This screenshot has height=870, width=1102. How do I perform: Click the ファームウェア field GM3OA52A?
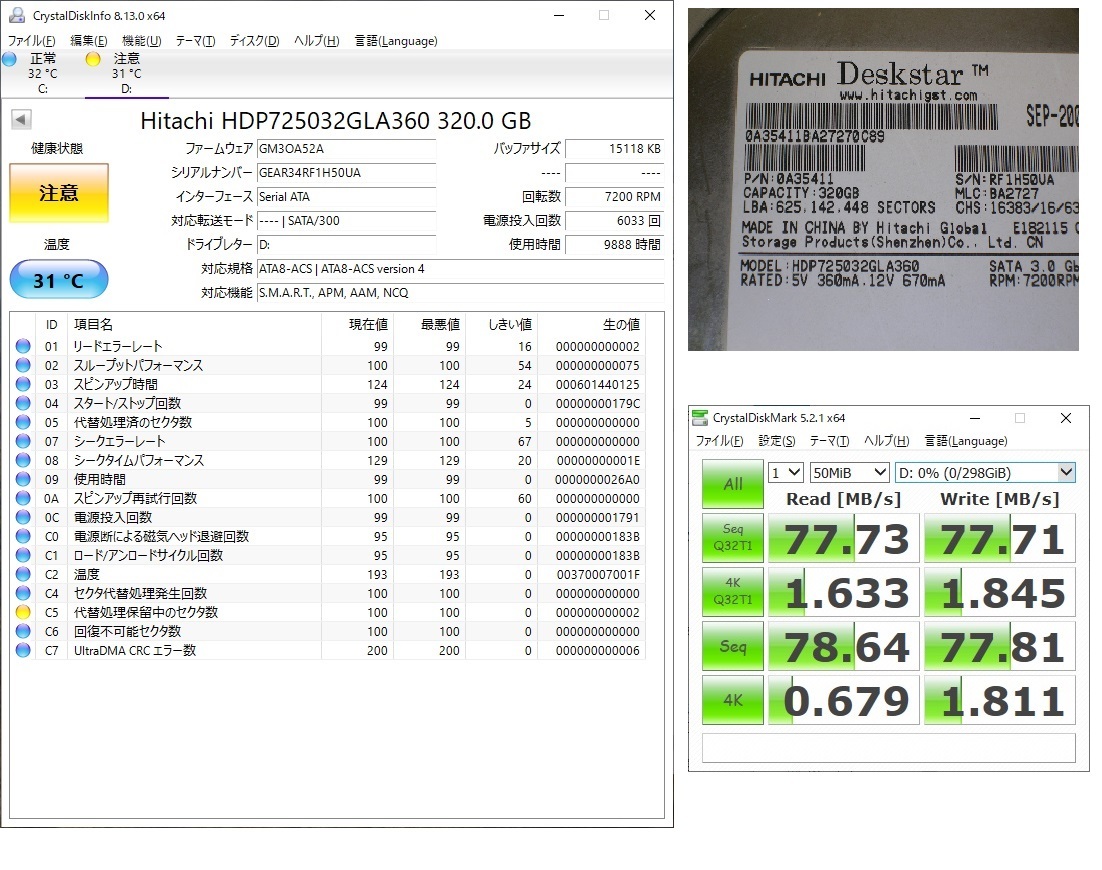pyautogui.click(x=346, y=149)
